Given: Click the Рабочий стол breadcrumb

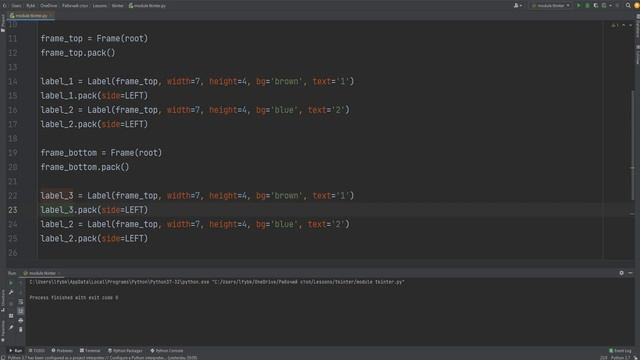Looking at the screenshot, I should point(75,6).
